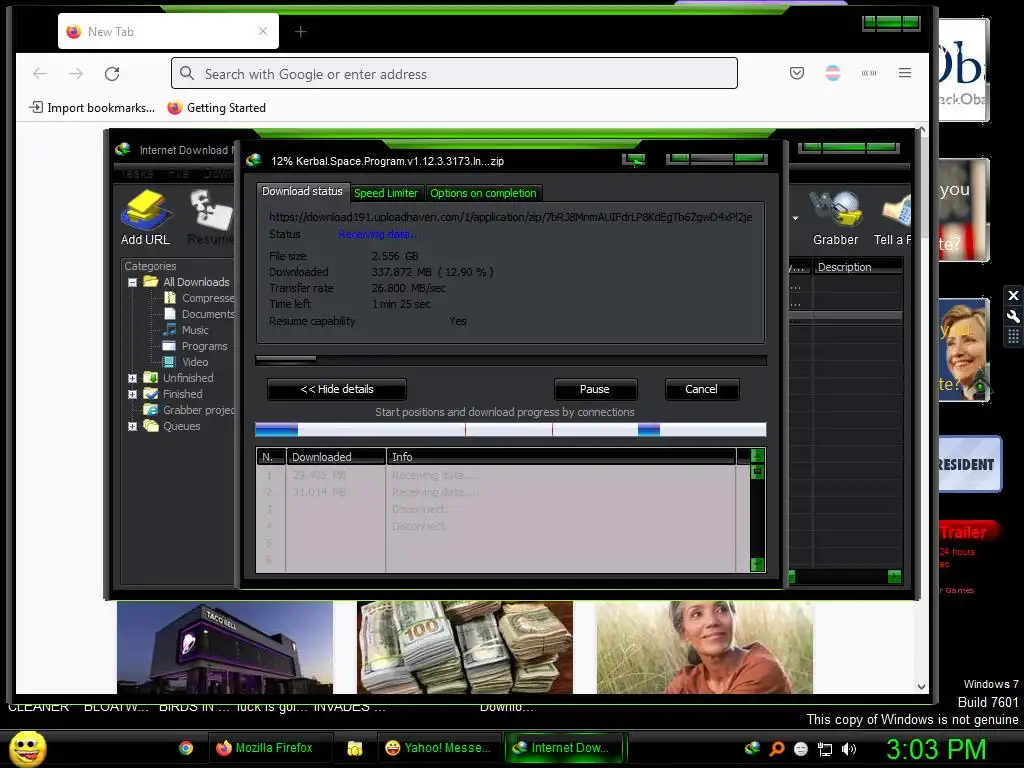
Task: Click the Firefox back arrow
Action: [40, 73]
